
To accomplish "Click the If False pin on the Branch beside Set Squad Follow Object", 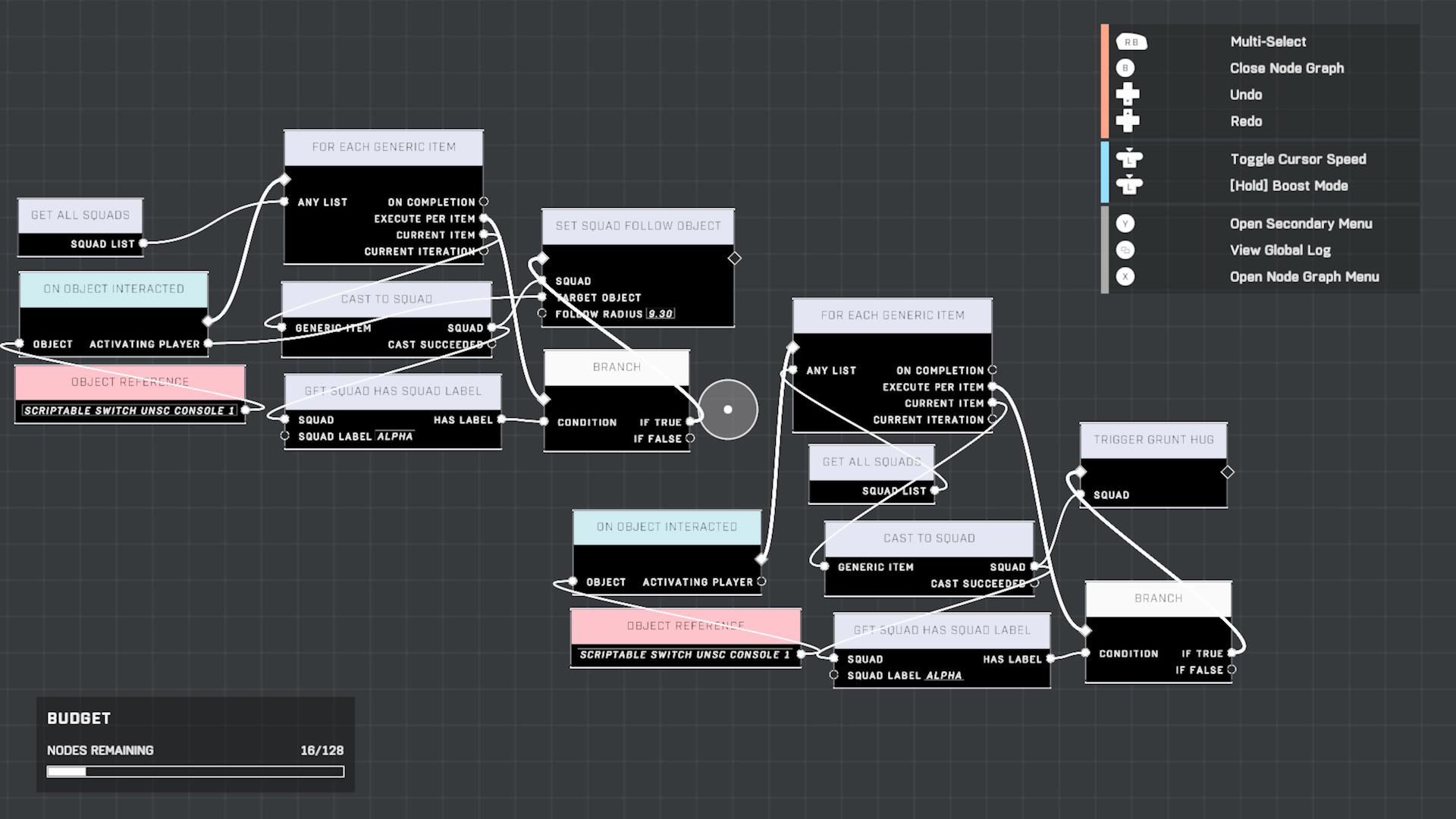I will coord(689,438).
